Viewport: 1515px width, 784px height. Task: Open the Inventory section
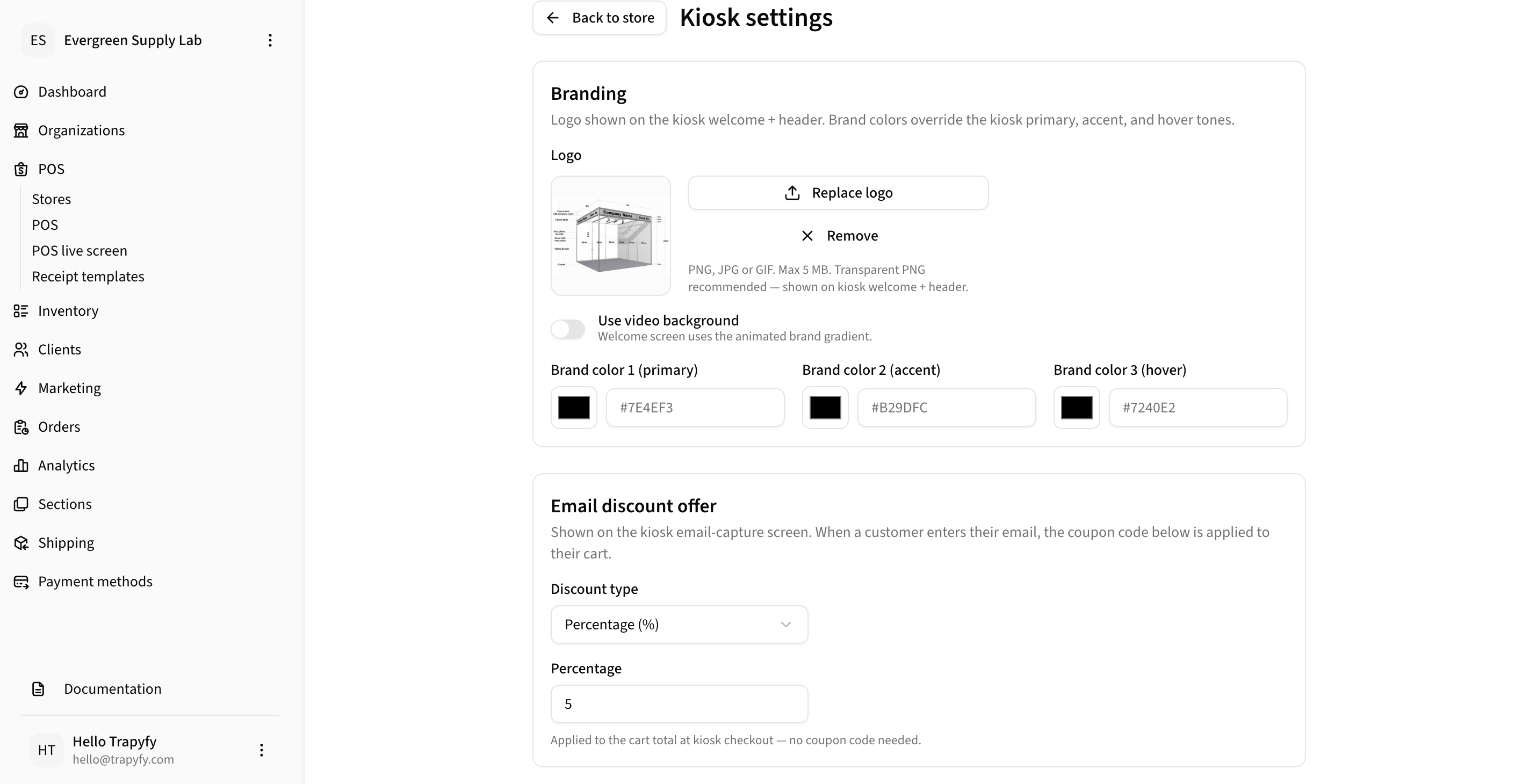68,311
